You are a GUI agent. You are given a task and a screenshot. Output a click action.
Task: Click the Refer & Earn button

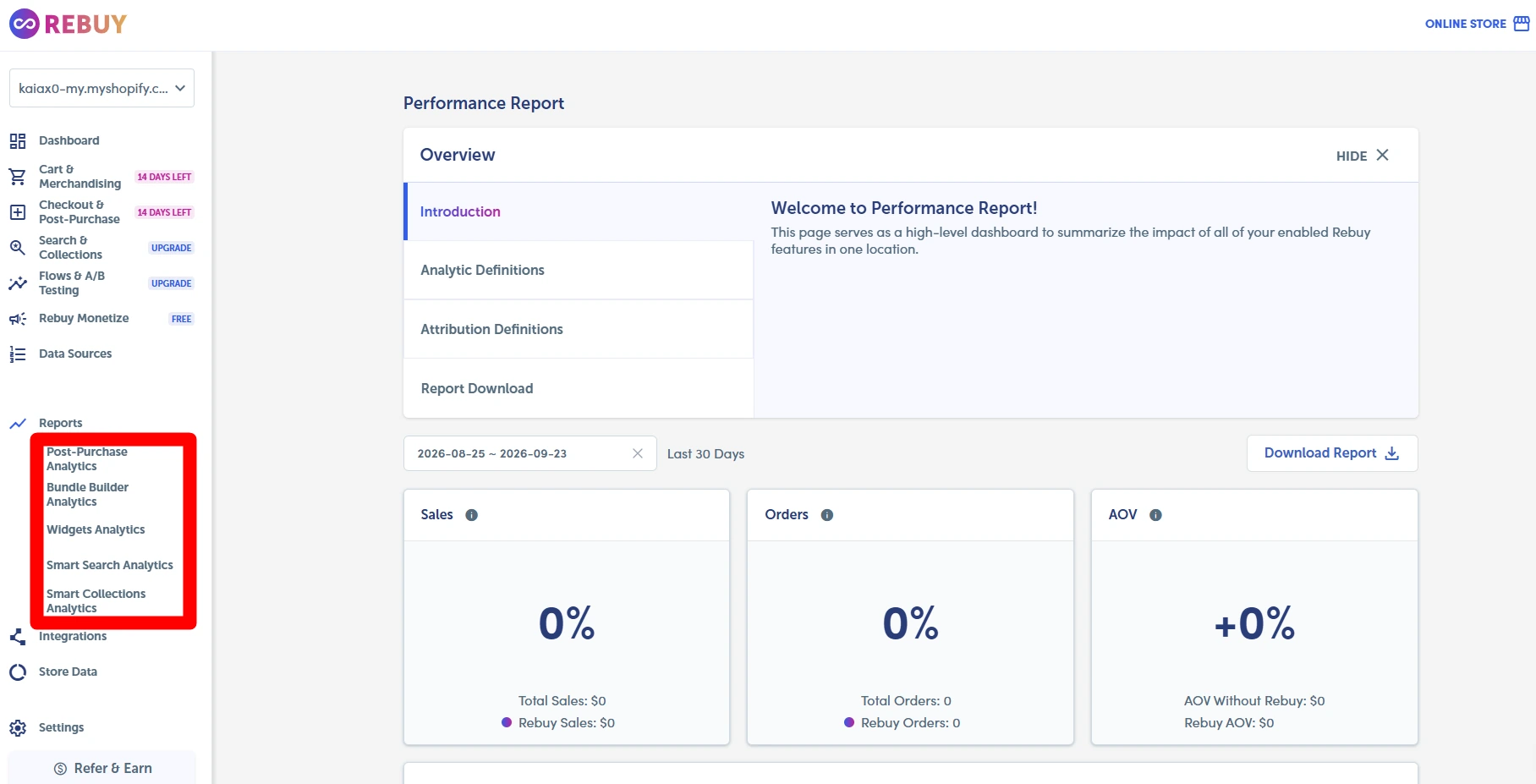tap(102, 768)
